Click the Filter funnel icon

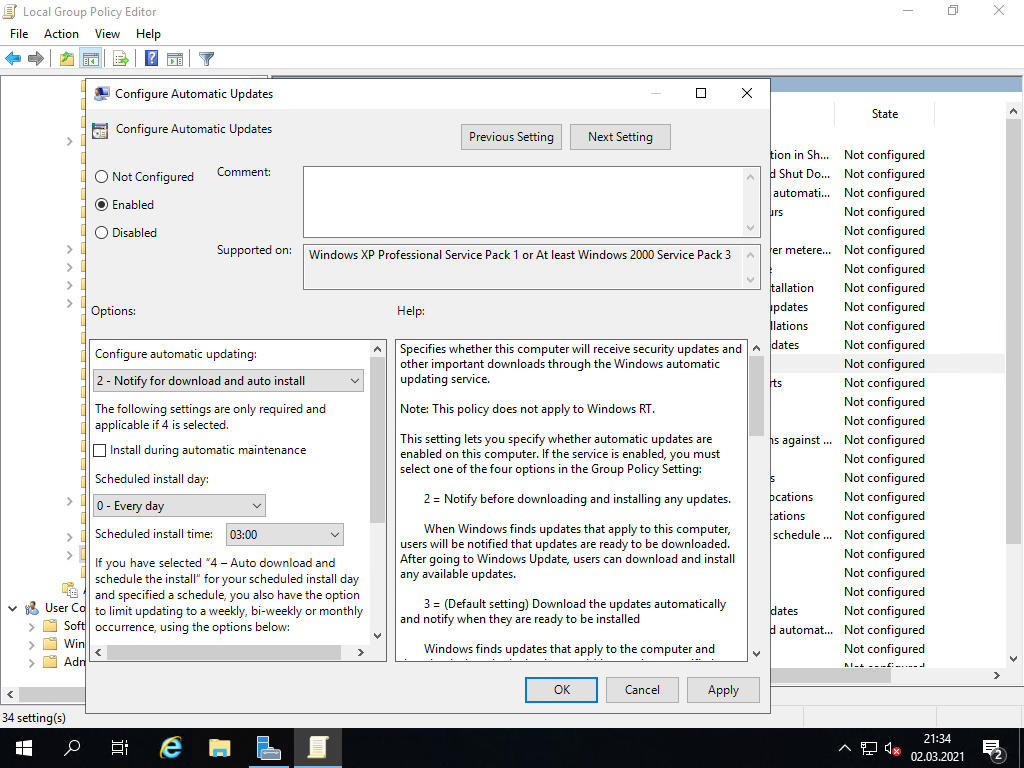click(x=206, y=59)
